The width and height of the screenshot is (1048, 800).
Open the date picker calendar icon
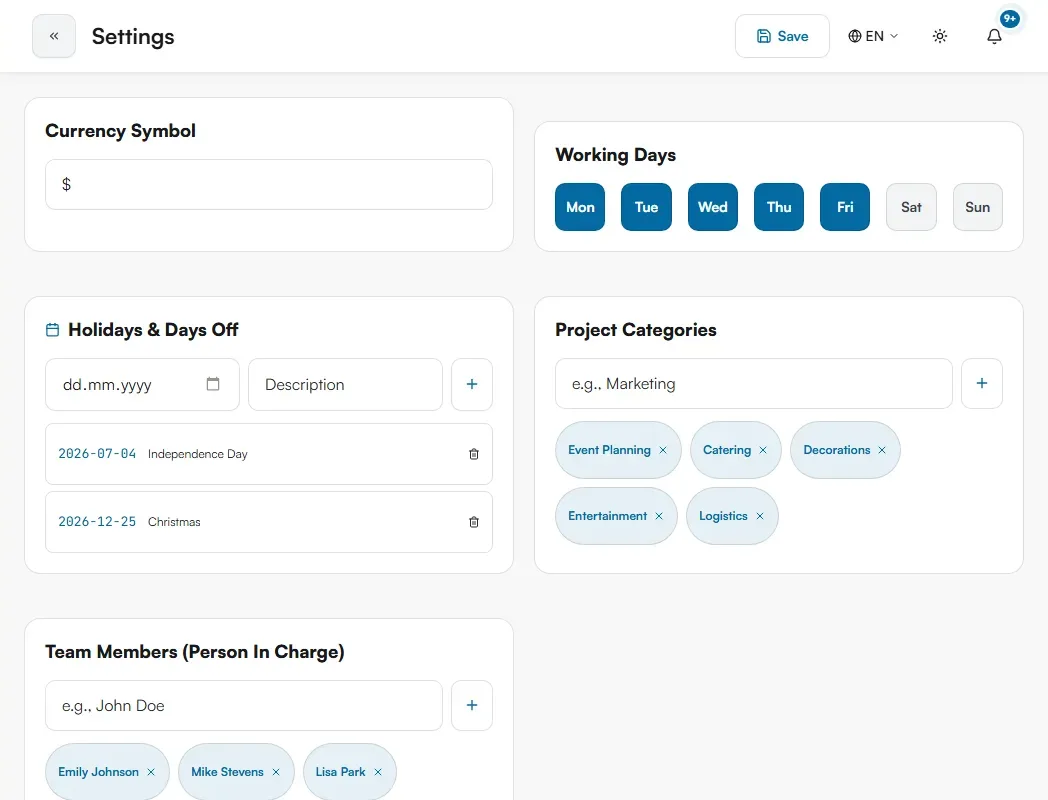tap(213, 384)
